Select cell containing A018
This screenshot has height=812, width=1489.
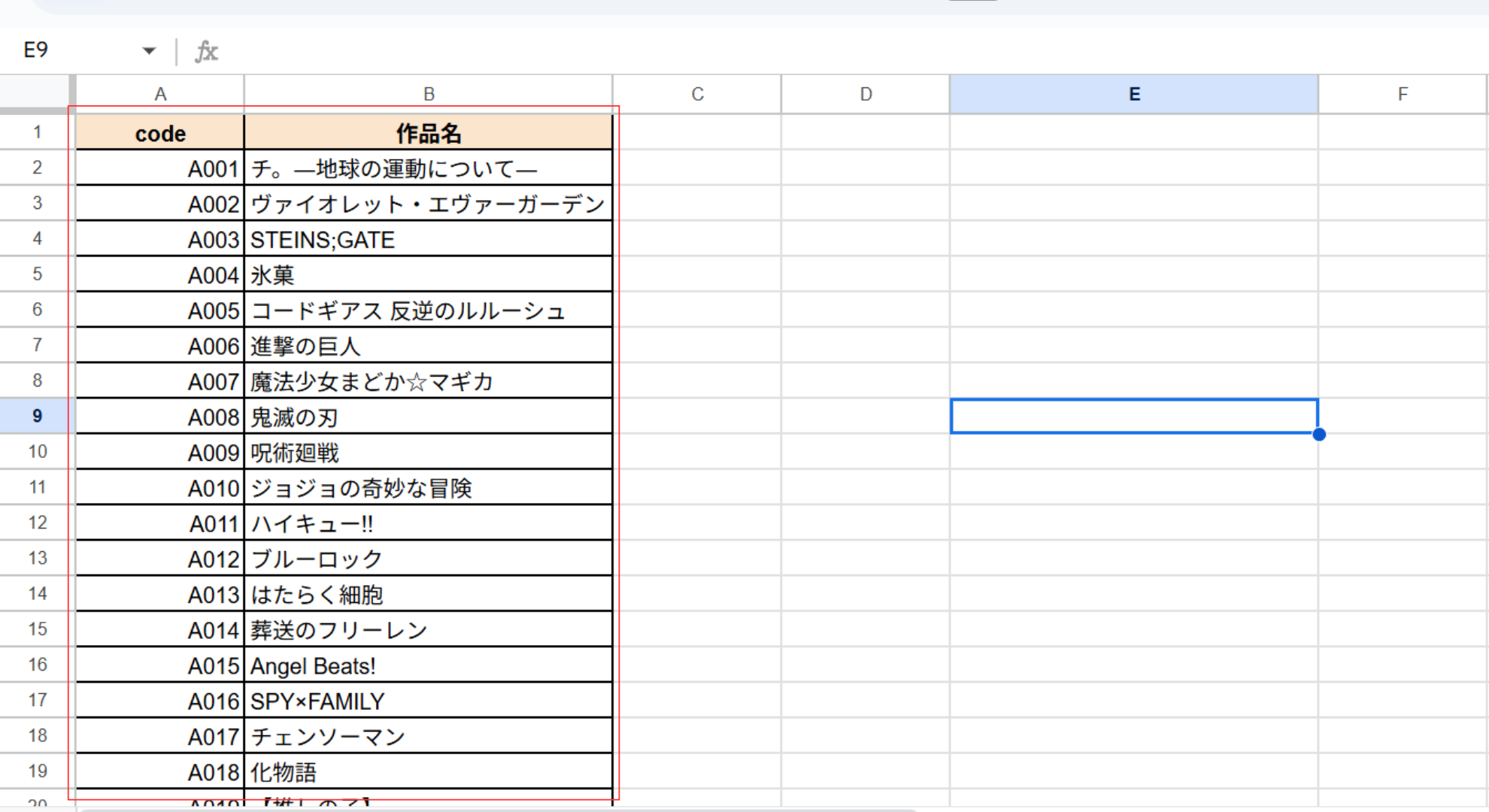160,771
